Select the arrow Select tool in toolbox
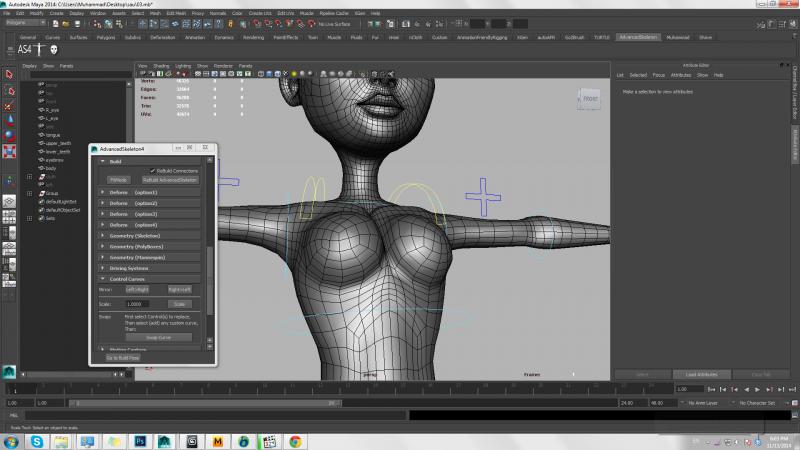 [x=9, y=74]
